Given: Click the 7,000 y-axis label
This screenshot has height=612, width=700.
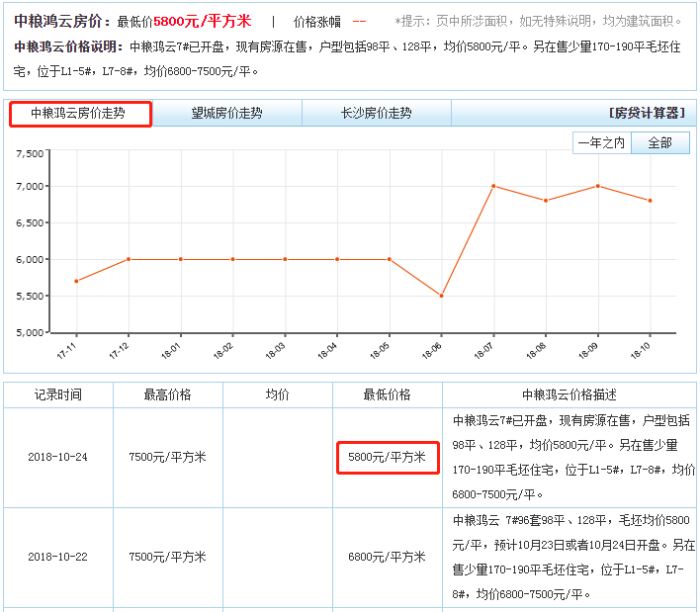Looking at the screenshot, I should click(x=30, y=186).
